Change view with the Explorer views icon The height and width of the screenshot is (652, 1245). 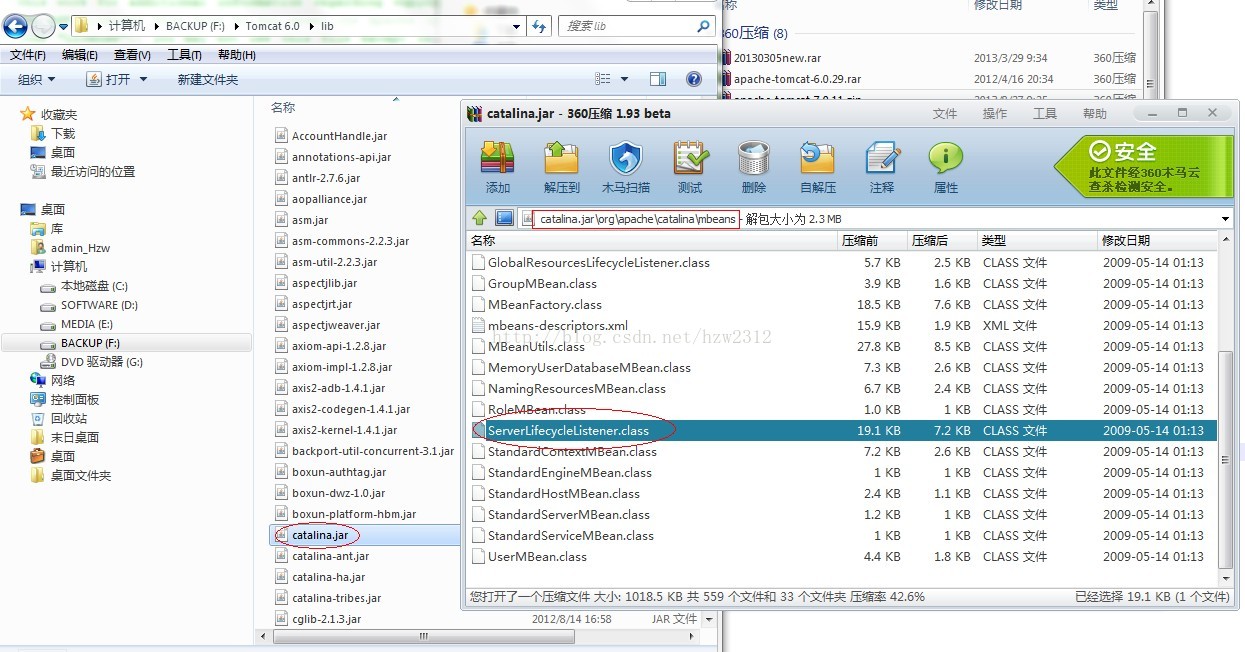click(x=603, y=79)
